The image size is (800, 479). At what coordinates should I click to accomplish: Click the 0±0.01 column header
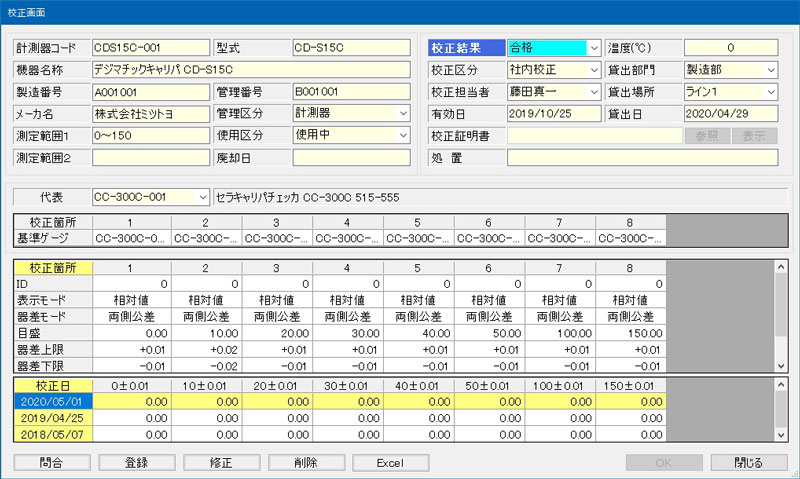(132, 386)
